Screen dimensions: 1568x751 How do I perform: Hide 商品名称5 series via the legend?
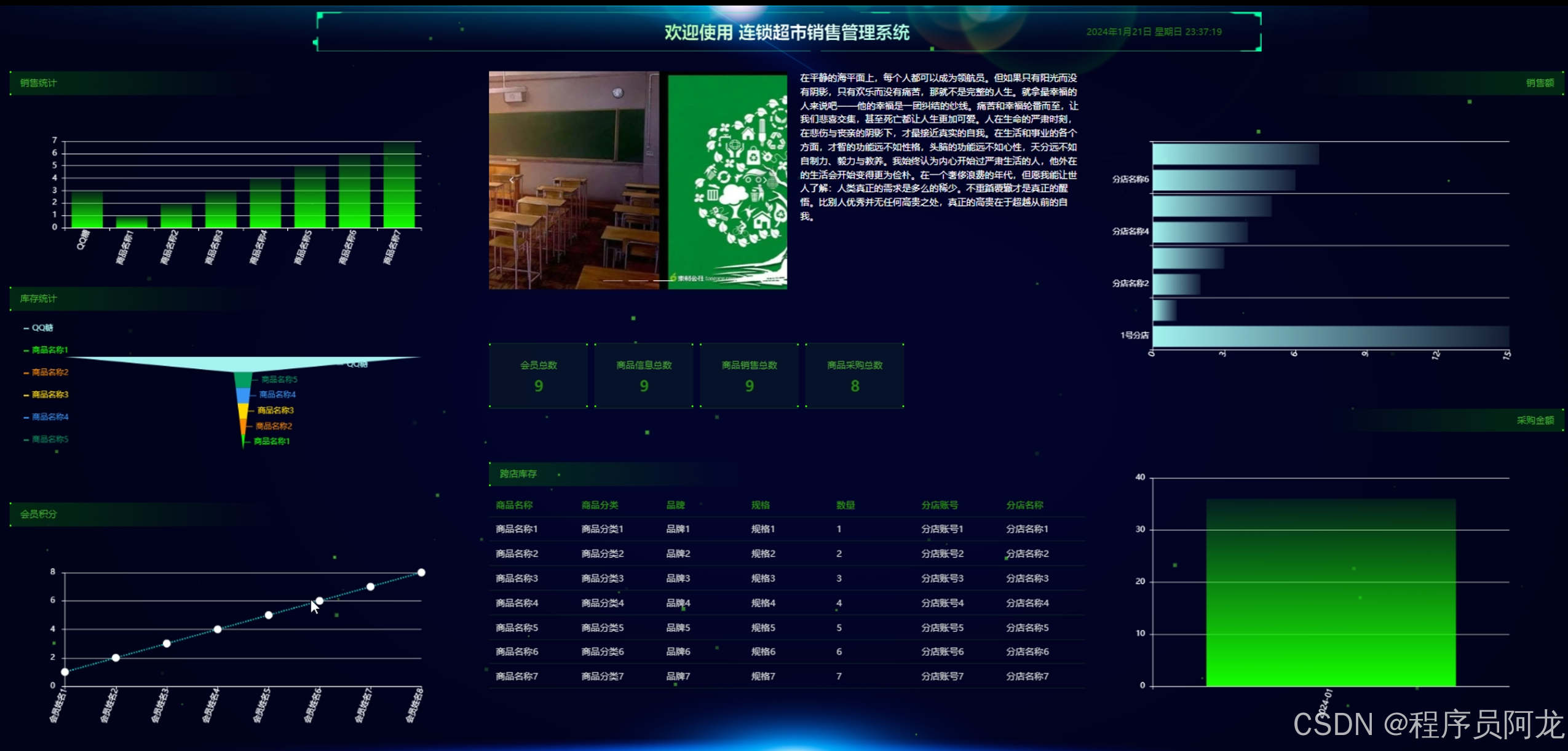(x=46, y=439)
